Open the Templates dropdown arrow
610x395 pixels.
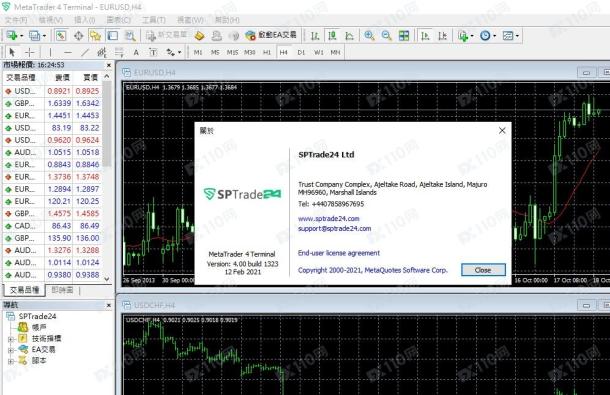tap(517, 36)
